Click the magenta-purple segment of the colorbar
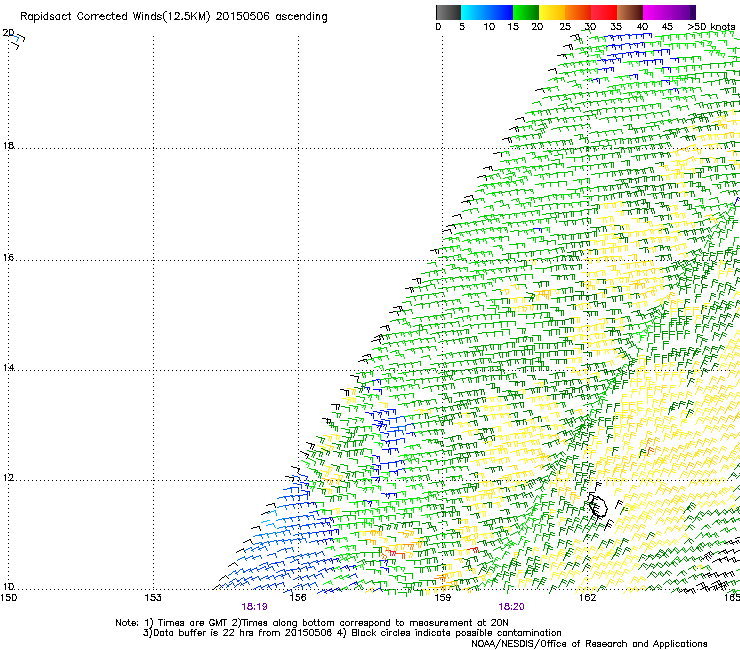Screen dimensions: 740x650 tap(669, 12)
